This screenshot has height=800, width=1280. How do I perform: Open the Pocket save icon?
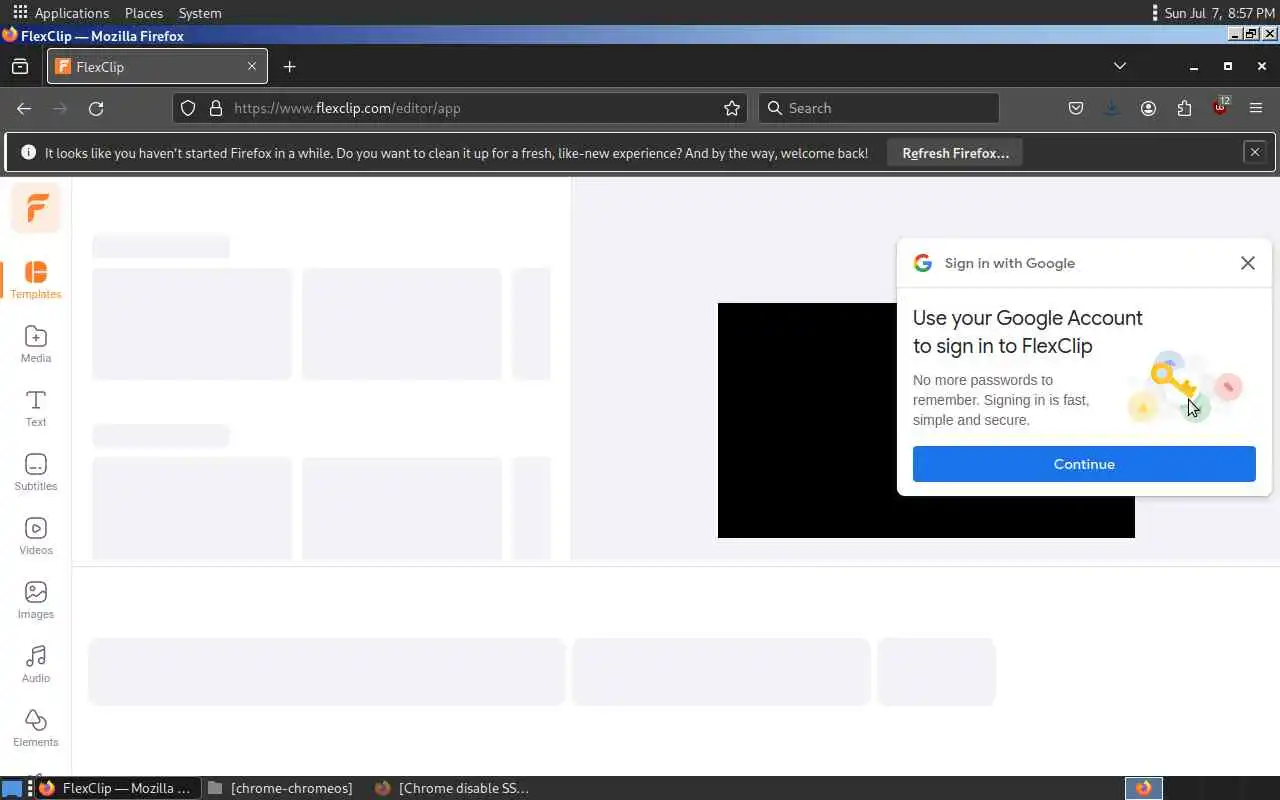pos(1076,108)
